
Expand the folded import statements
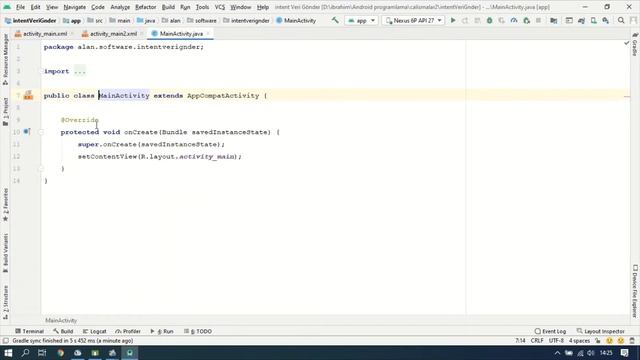click(80, 71)
